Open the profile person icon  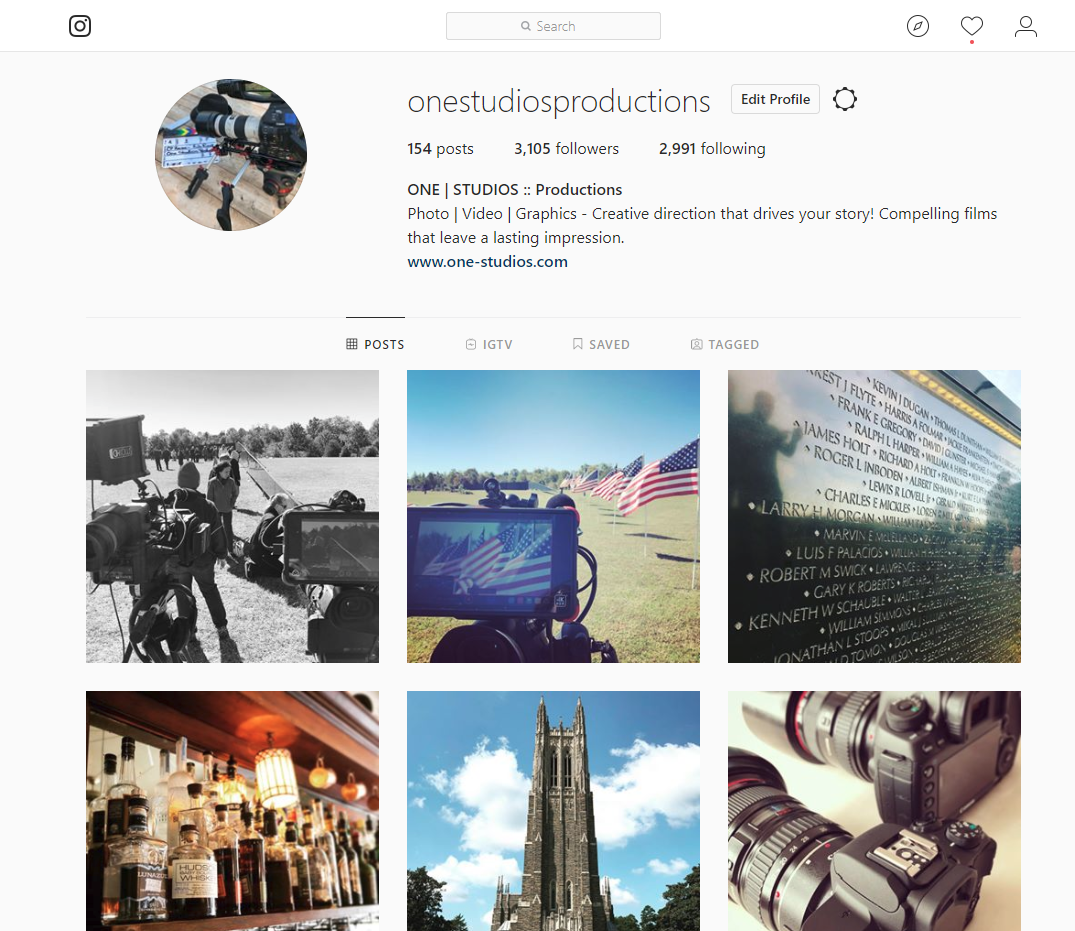pyautogui.click(x=1026, y=26)
